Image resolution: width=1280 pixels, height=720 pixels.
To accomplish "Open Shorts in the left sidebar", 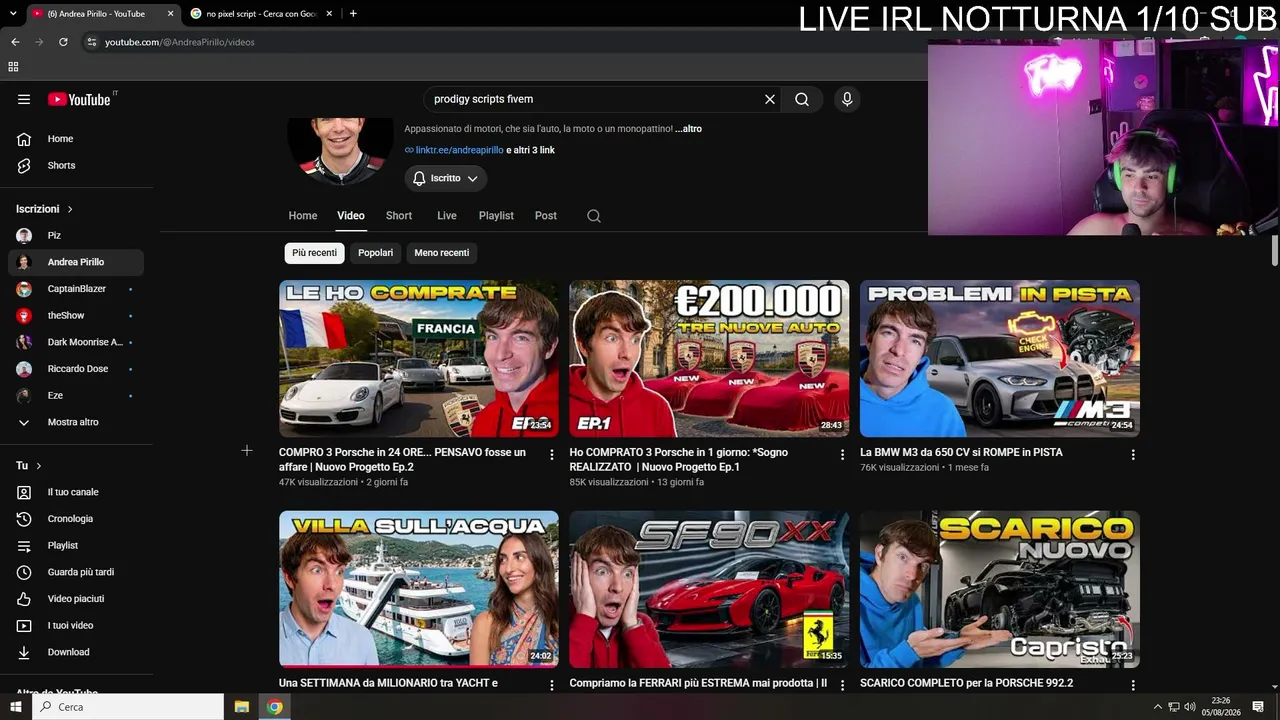I will 76,166.
